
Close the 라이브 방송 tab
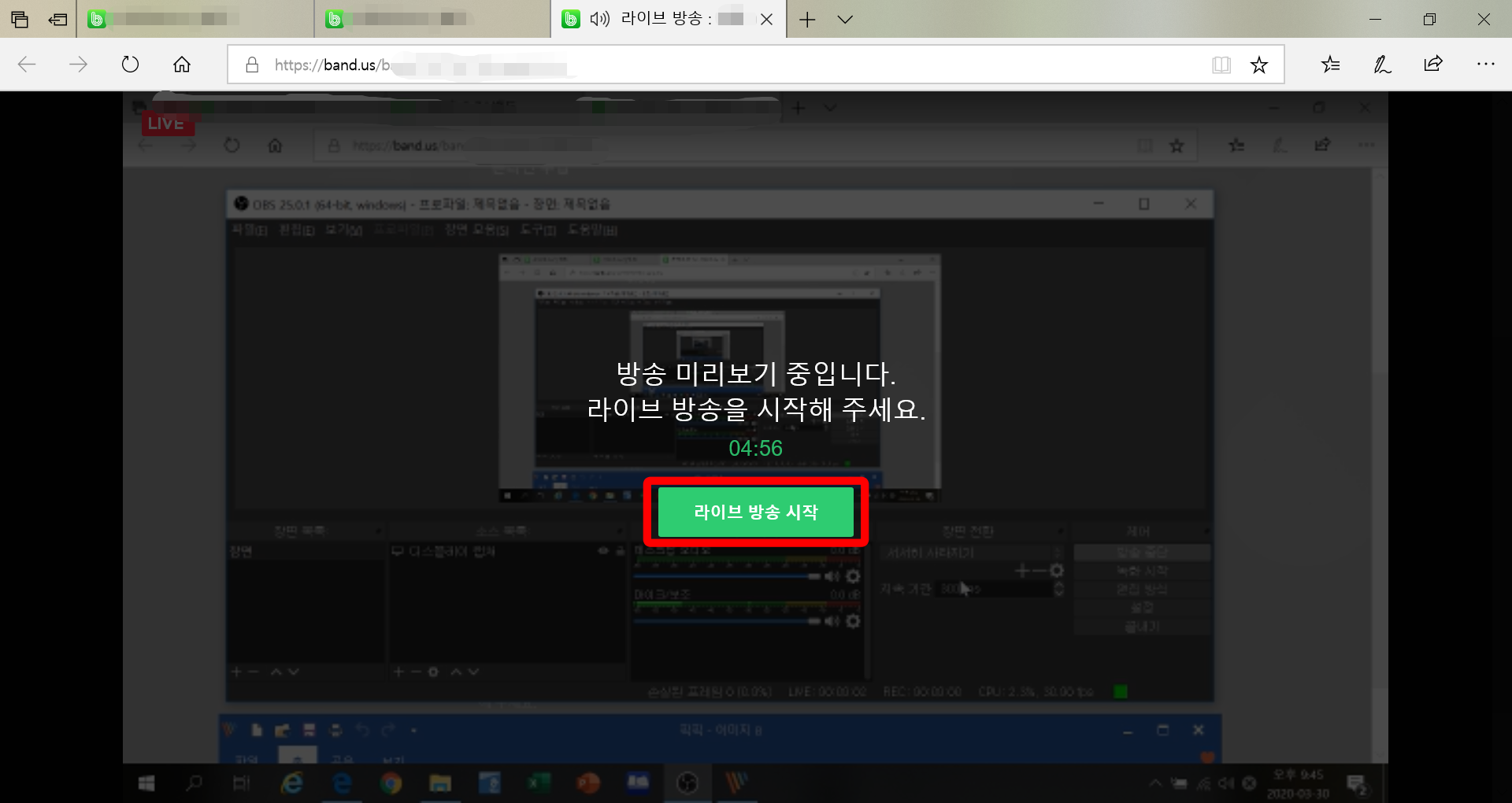click(766, 19)
